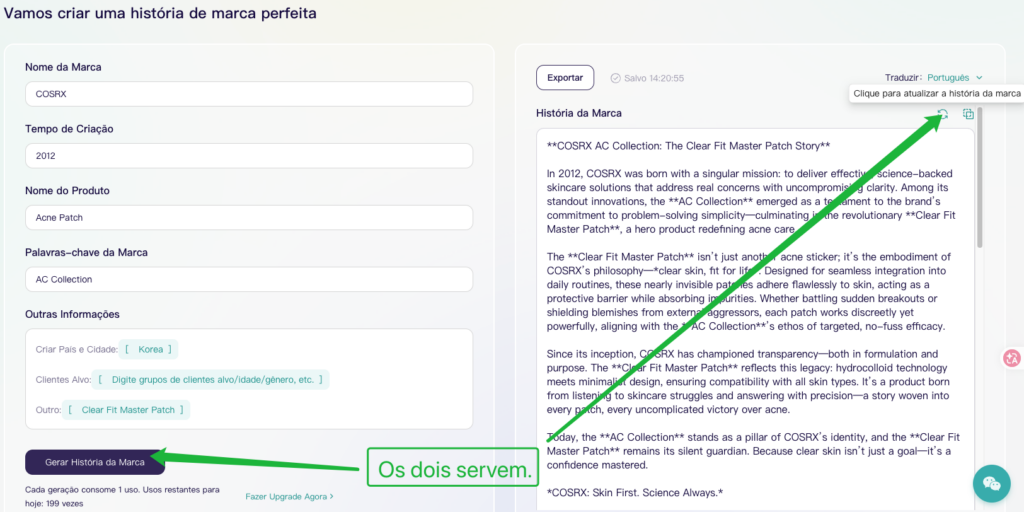Click the Clientes Alvo placeholder tag
Viewport: 1024px width, 512px height.
click(x=212, y=380)
